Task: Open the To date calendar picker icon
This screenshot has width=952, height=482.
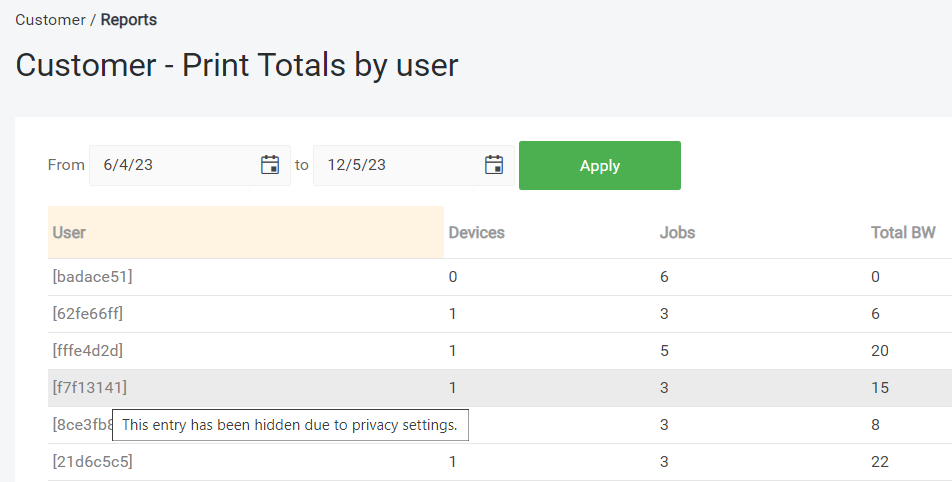Action: click(x=493, y=165)
